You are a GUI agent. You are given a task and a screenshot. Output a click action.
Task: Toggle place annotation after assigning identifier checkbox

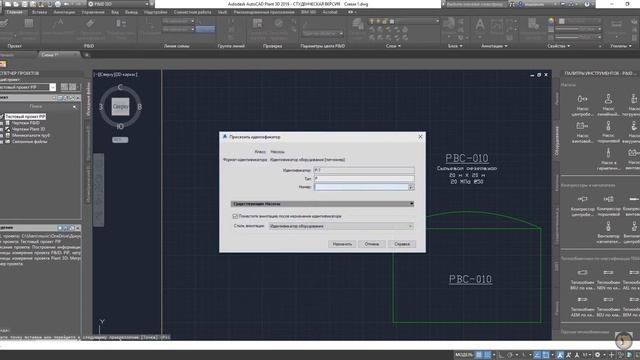pyautogui.click(x=235, y=216)
